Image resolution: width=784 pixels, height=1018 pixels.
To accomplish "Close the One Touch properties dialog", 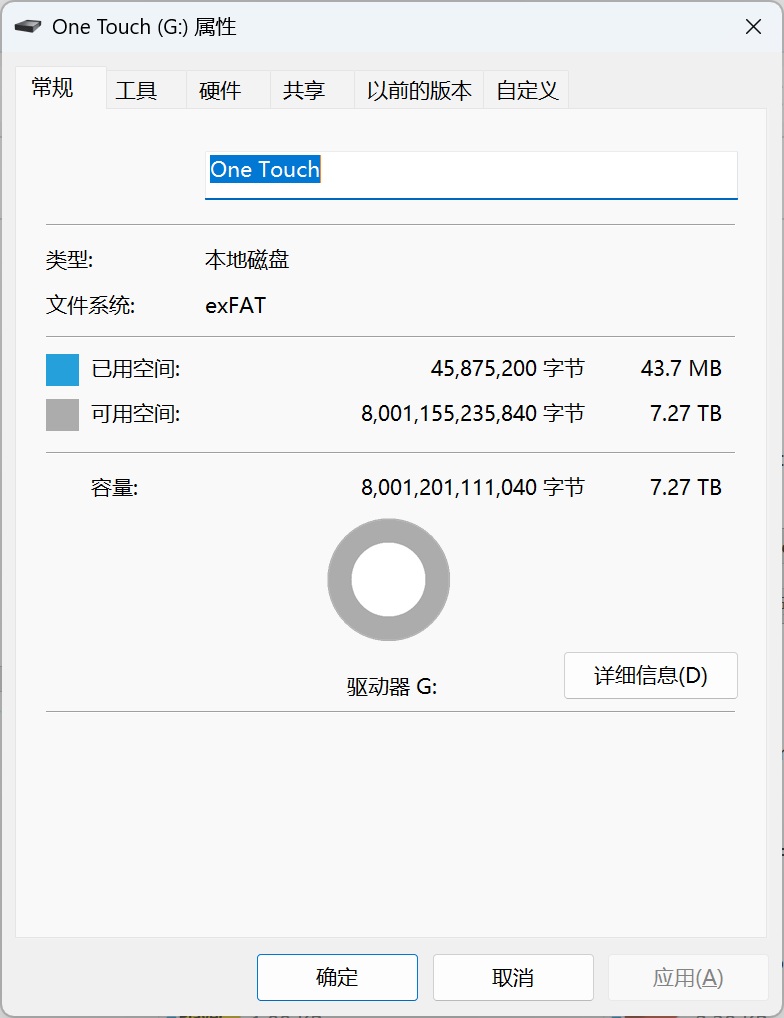I will click(753, 27).
